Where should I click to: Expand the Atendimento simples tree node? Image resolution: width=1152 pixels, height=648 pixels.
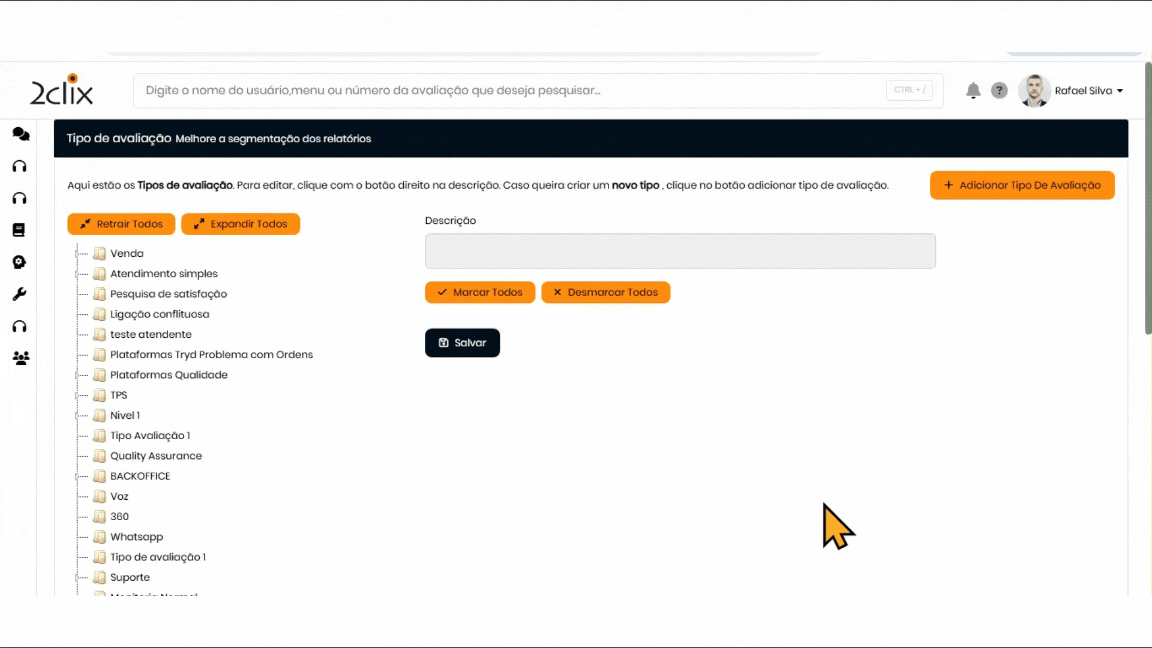(x=77, y=274)
